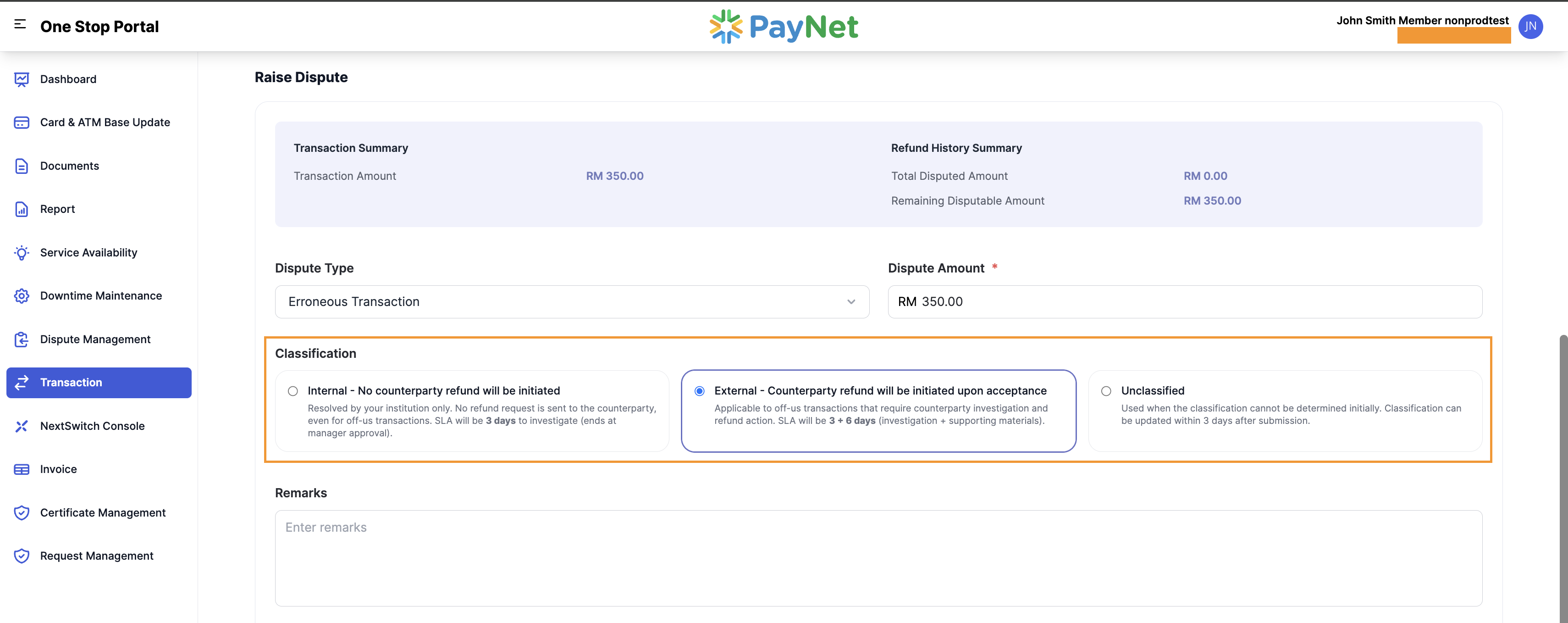Viewport: 1568px width, 623px height.
Task: Click the Transaction arrows icon
Action: pos(21,383)
